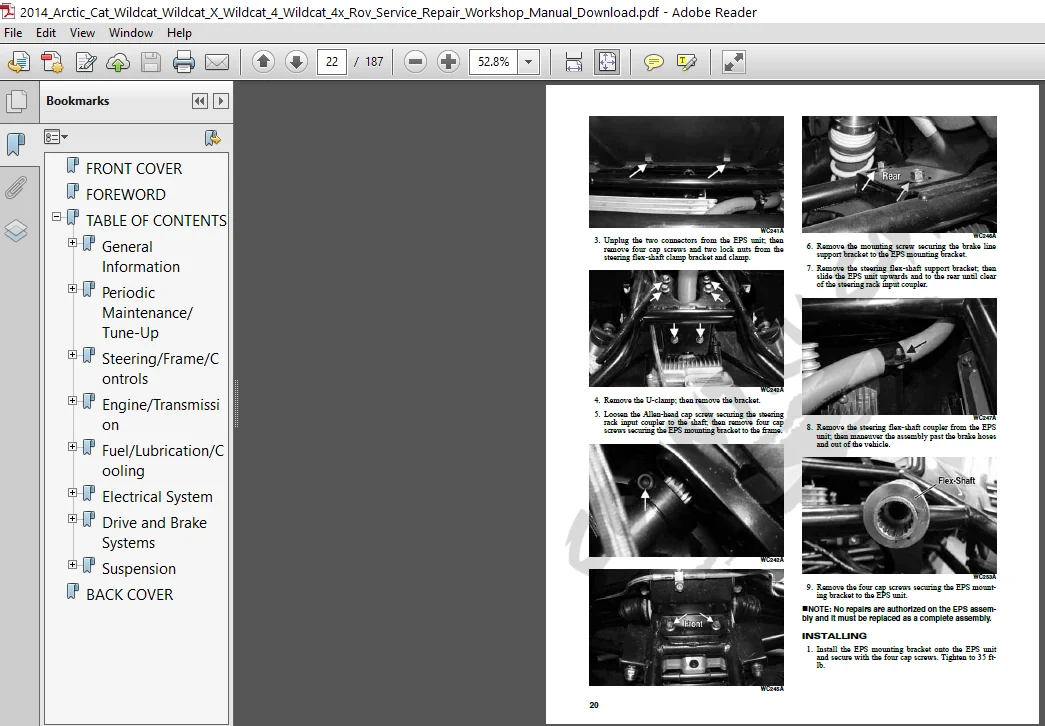1045x726 pixels.
Task: Click the zoom value field 52.8%
Action: [493, 62]
